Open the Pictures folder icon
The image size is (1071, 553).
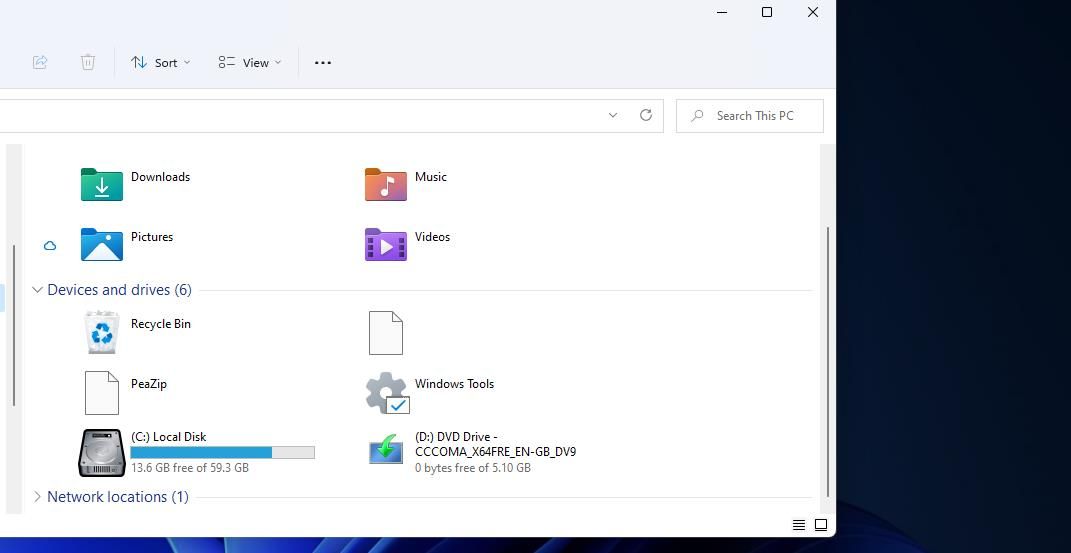[x=101, y=245]
